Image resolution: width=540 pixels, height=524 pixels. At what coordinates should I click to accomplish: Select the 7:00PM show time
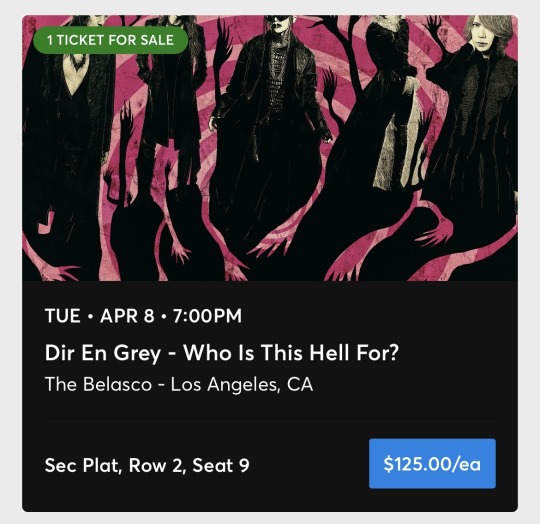point(208,316)
